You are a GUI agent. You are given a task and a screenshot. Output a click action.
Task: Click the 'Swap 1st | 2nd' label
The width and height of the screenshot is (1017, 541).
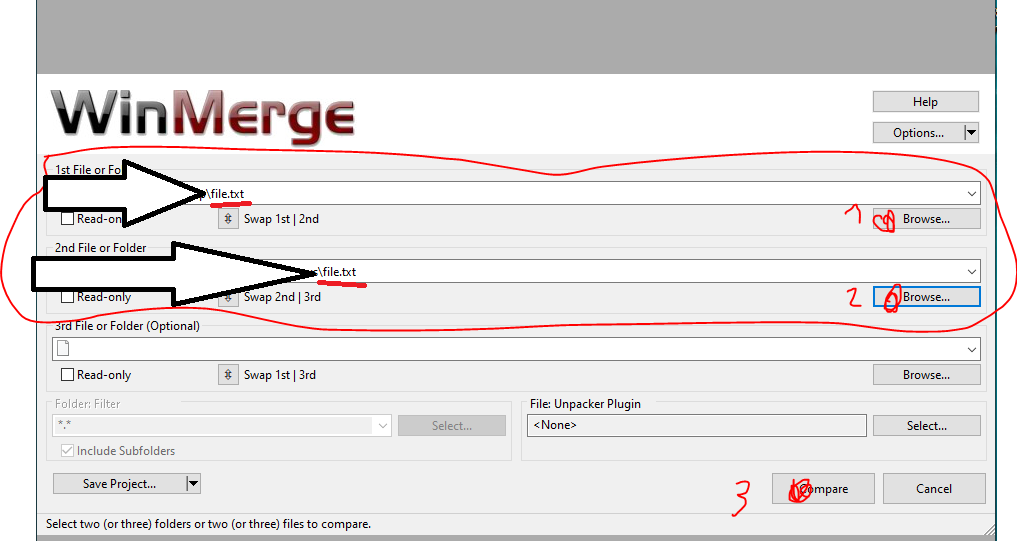pos(281,219)
